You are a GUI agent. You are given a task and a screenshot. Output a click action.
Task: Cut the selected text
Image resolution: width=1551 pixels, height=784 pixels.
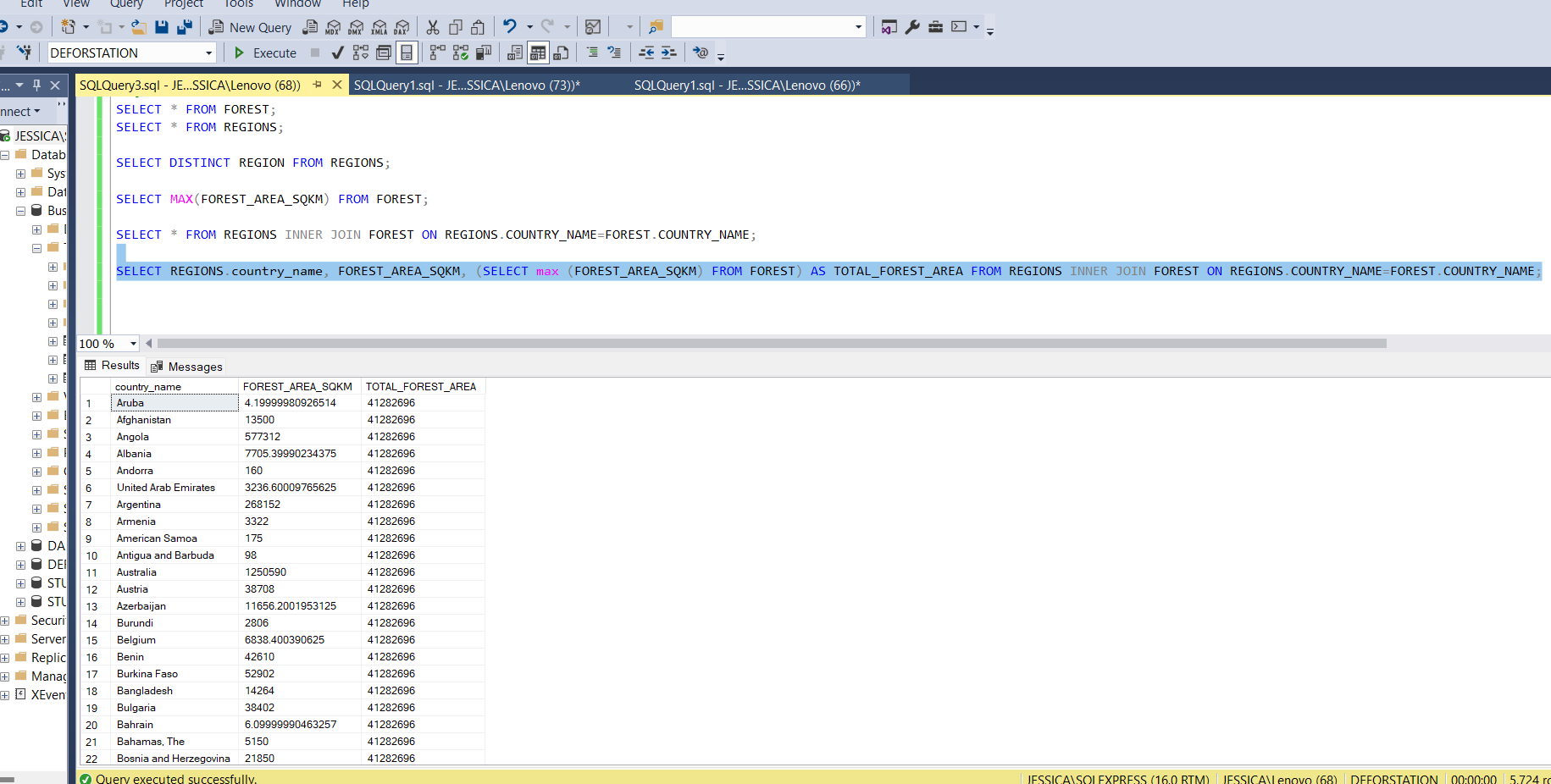pyautogui.click(x=432, y=26)
